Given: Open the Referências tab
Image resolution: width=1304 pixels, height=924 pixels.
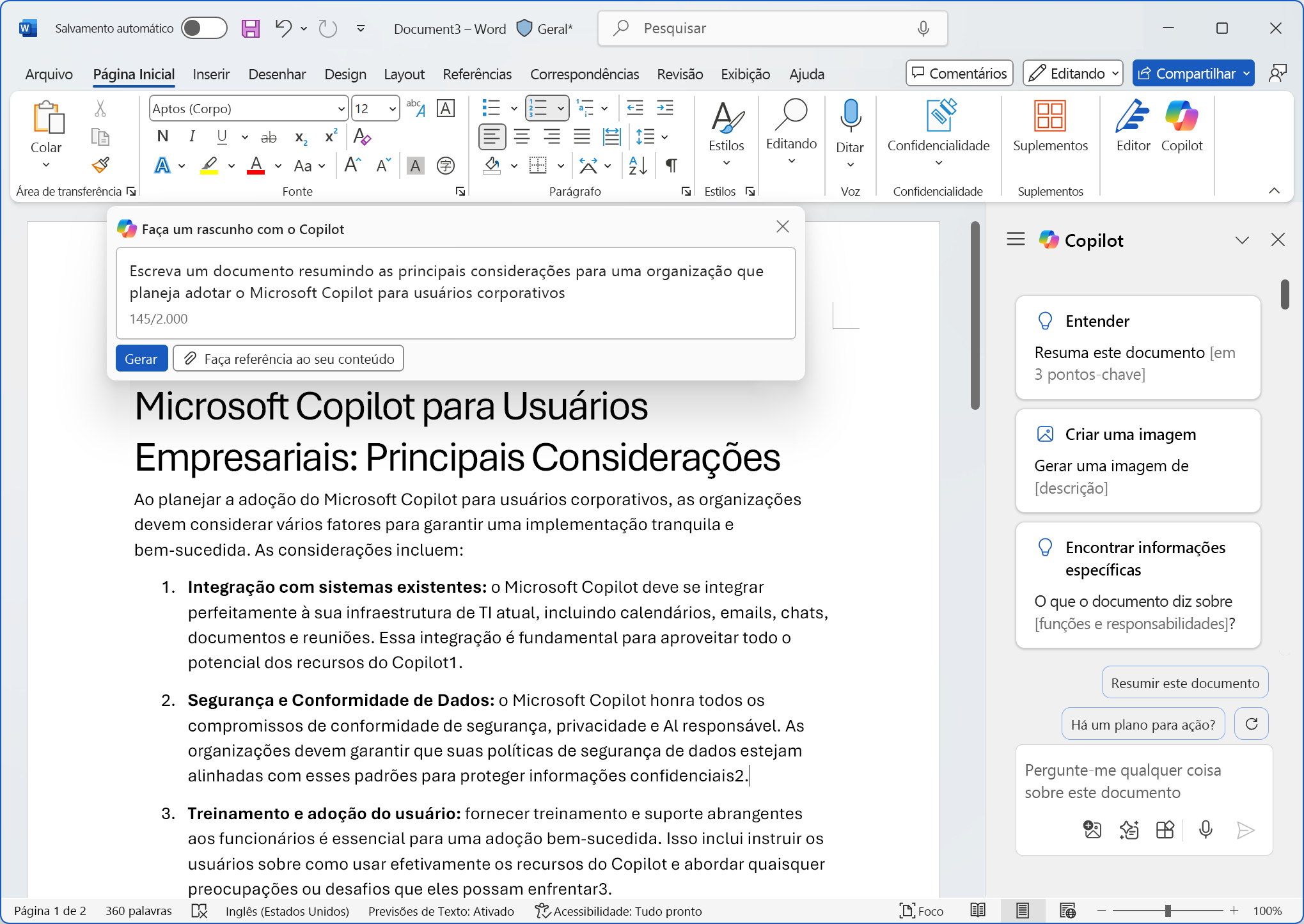Looking at the screenshot, I should click(x=477, y=74).
